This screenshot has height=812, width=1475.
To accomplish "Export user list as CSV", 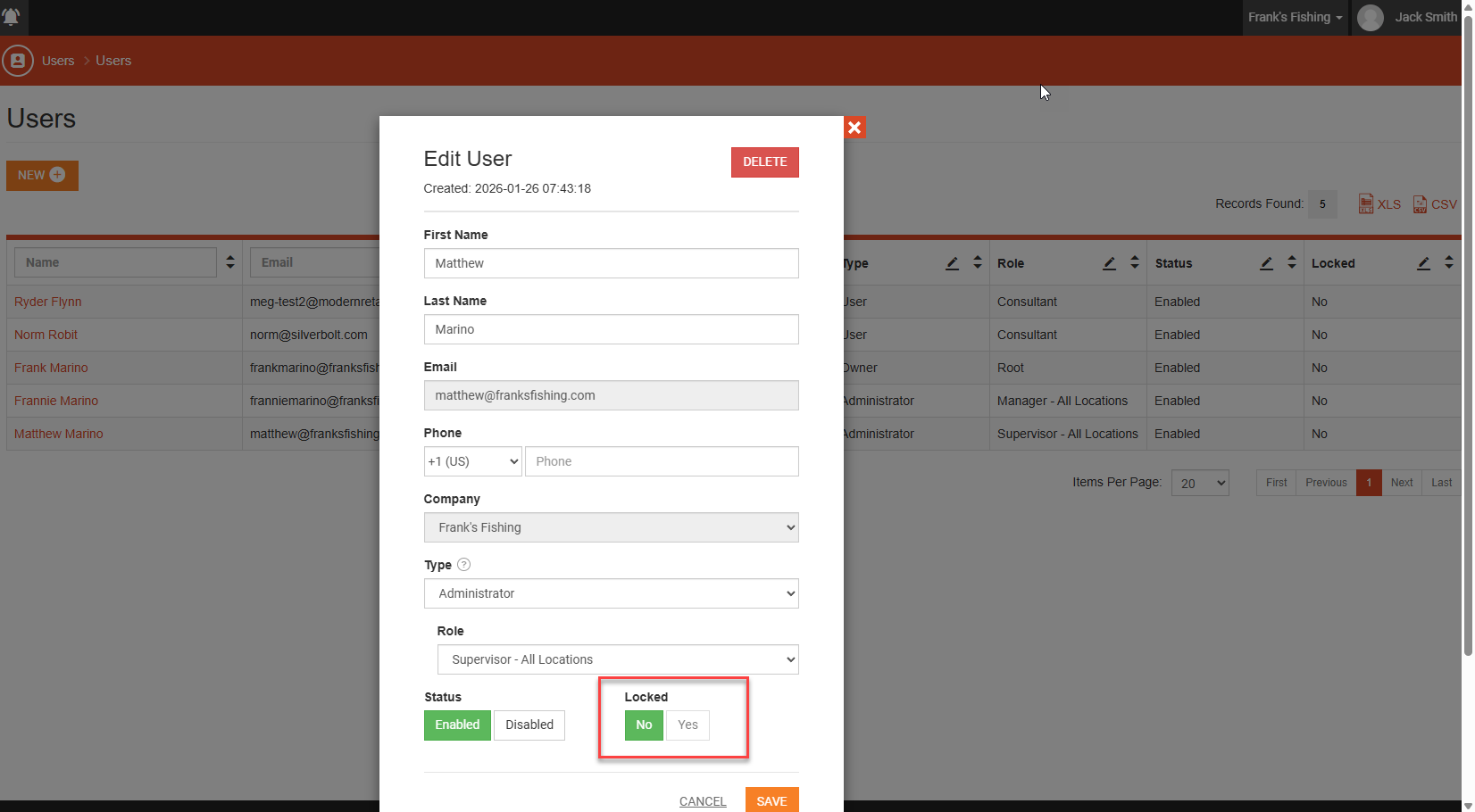I will (1435, 203).
